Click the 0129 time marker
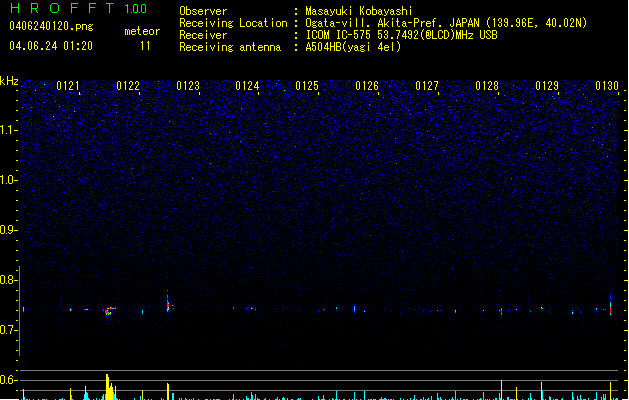This screenshot has height=400, width=629. click(547, 86)
